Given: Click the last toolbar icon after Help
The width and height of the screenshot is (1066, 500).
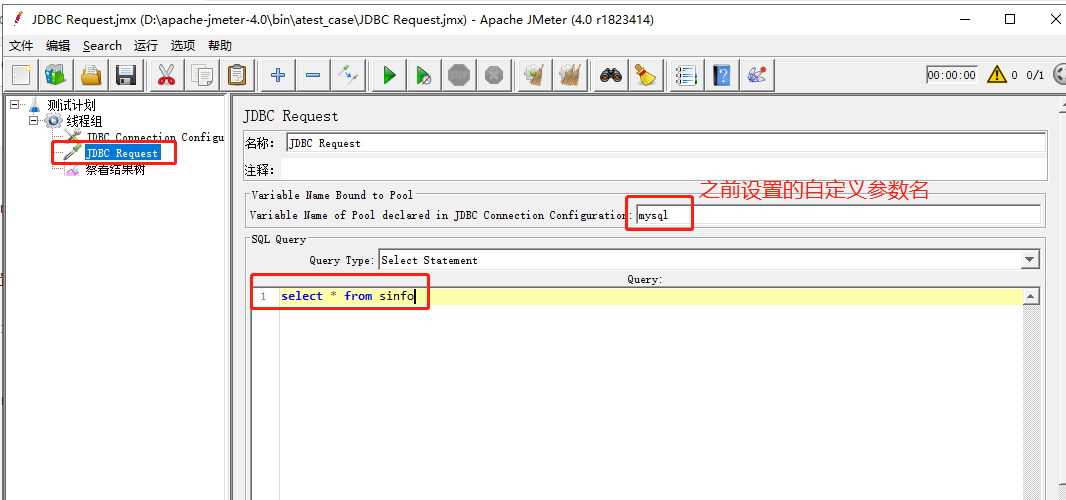Looking at the screenshot, I should [757, 75].
